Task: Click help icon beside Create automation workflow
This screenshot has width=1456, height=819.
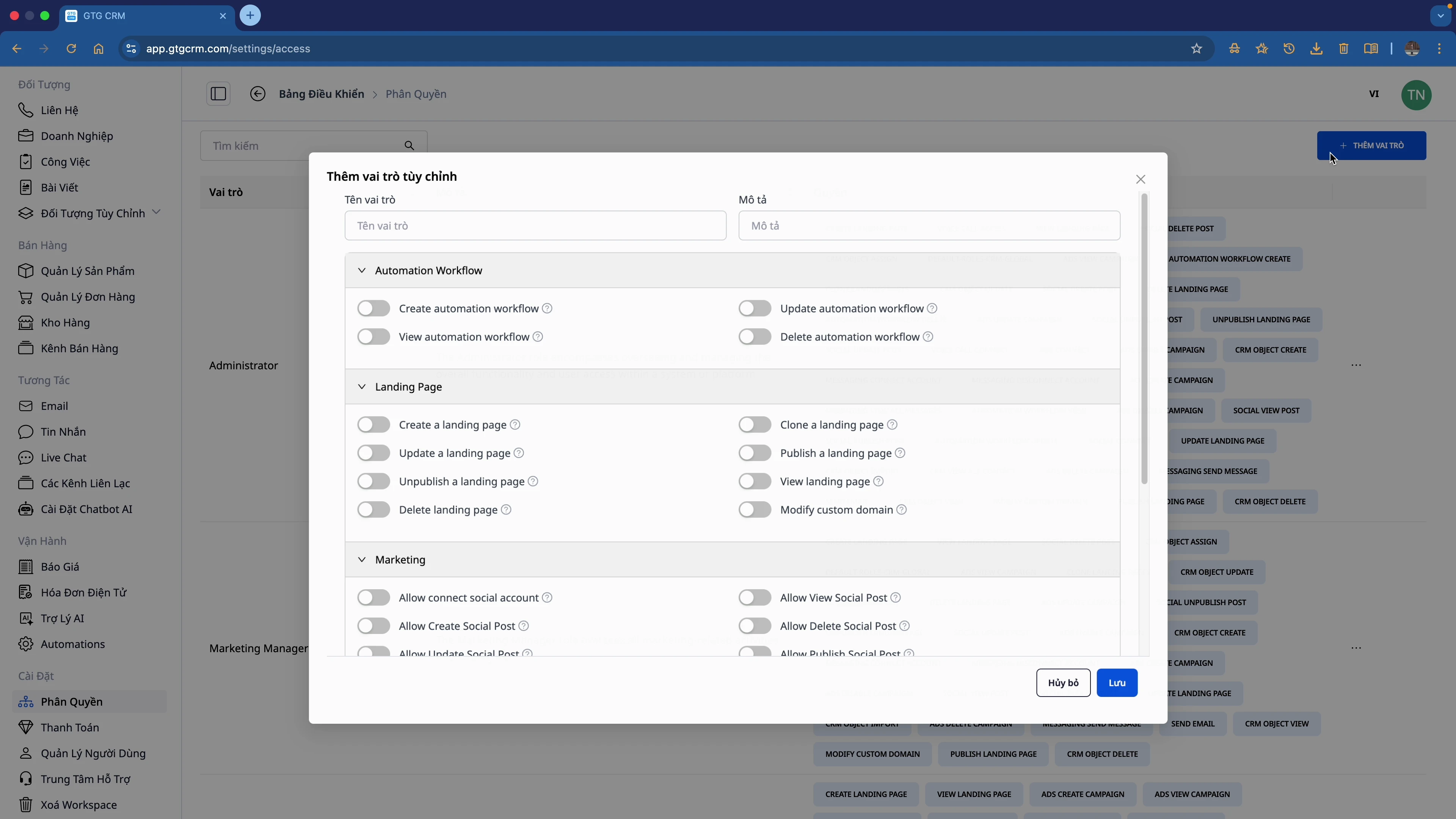Action: coord(547,309)
